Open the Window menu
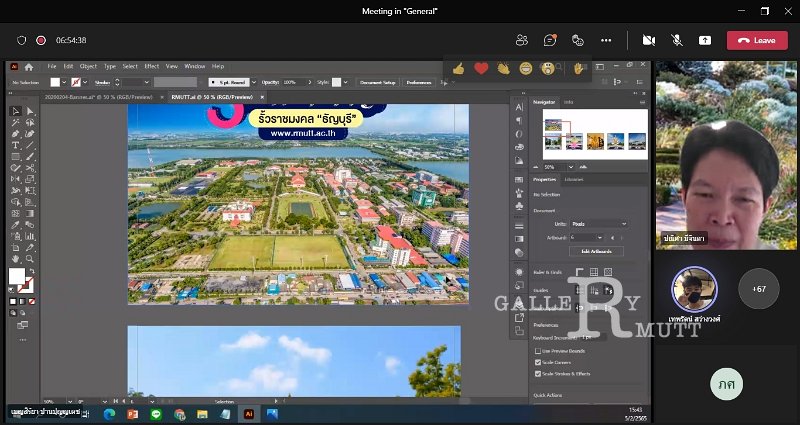Image resolution: width=800 pixels, height=425 pixels. [x=194, y=66]
